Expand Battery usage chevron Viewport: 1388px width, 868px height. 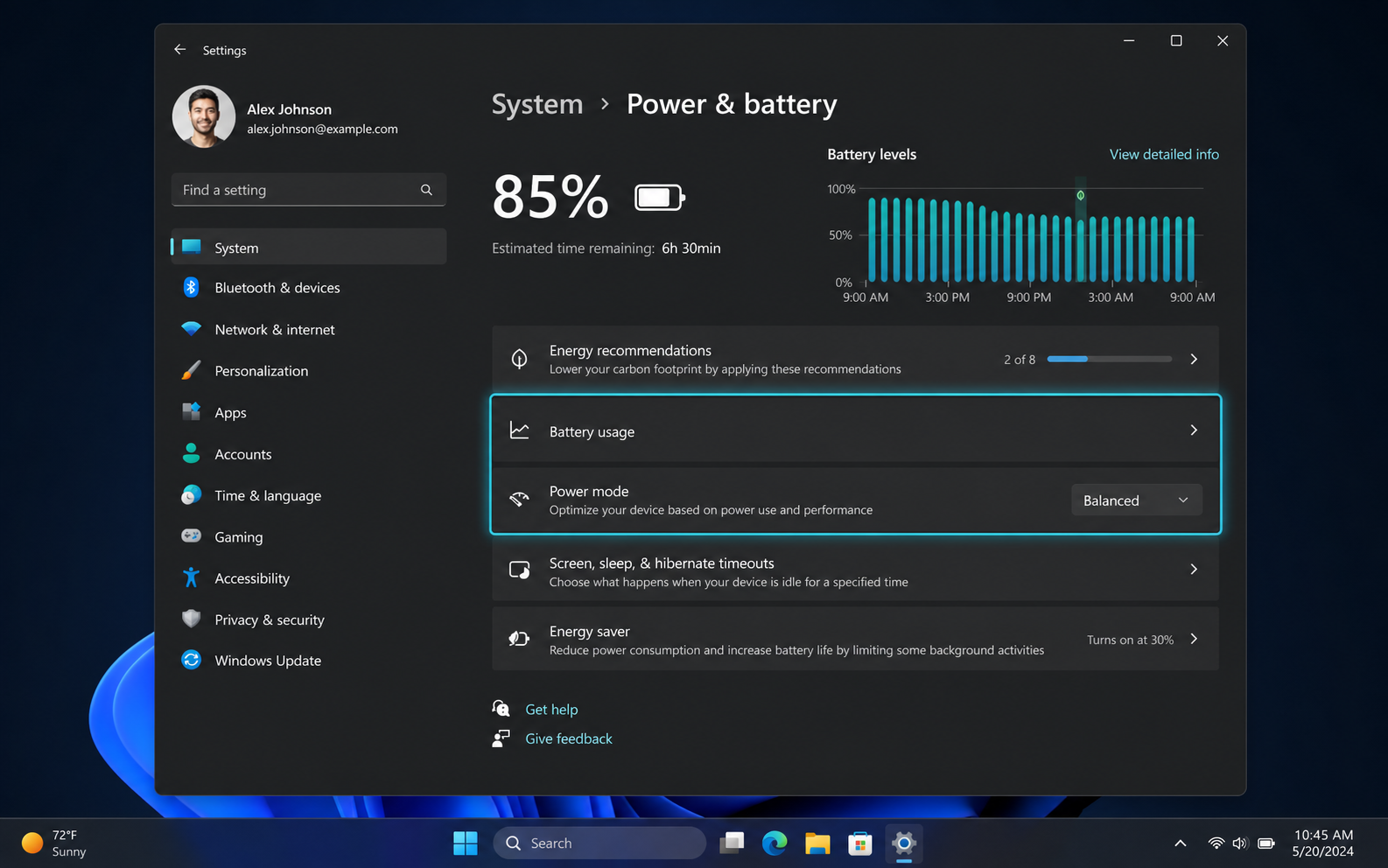click(1194, 430)
